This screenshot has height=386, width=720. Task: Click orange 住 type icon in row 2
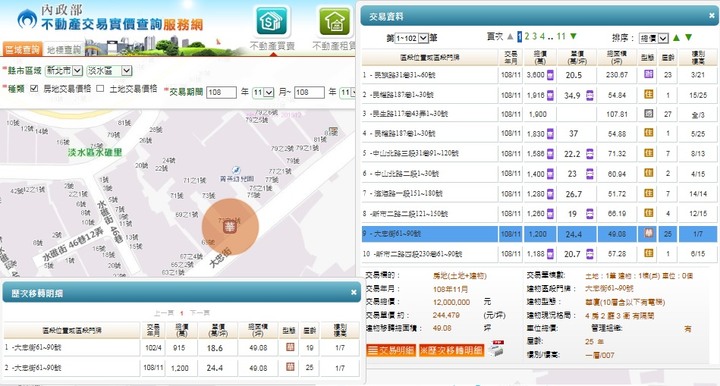point(648,94)
